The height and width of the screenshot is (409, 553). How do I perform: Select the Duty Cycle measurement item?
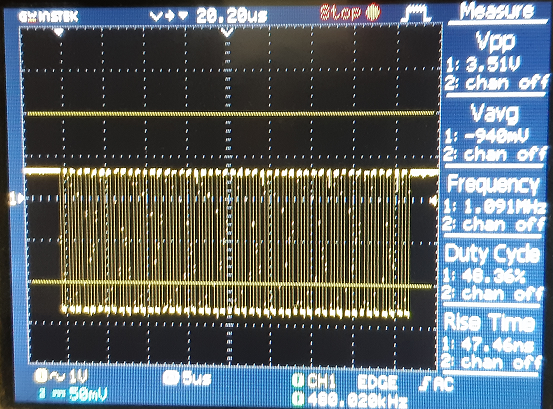(492, 253)
